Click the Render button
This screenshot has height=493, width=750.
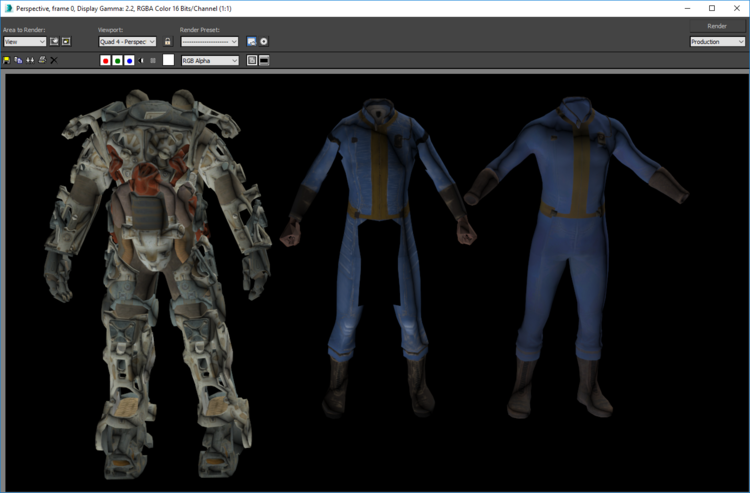[x=717, y=26]
